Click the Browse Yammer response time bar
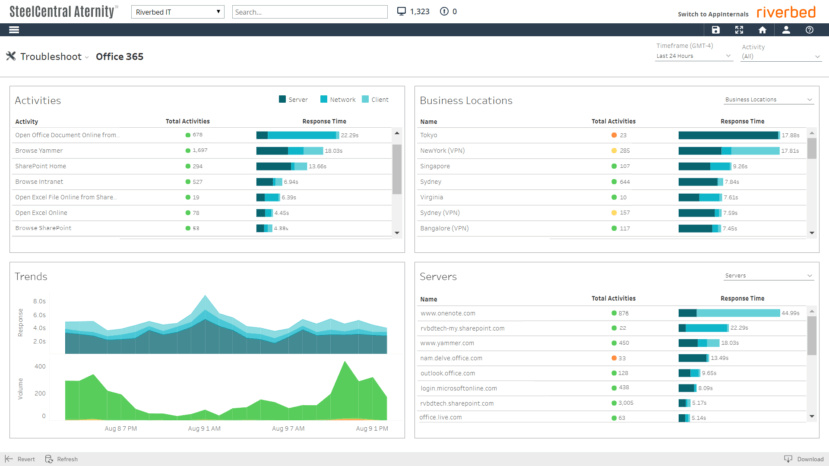829x466 pixels. pyautogui.click(x=290, y=151)
